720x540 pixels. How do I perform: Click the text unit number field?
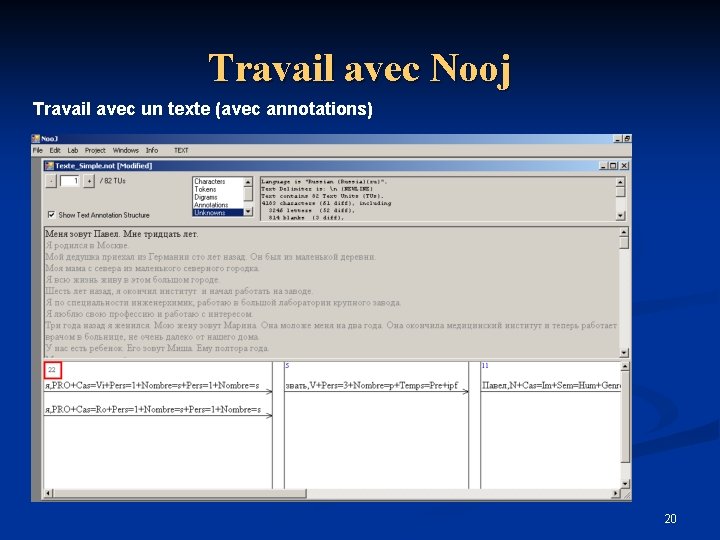pos(70,181)
